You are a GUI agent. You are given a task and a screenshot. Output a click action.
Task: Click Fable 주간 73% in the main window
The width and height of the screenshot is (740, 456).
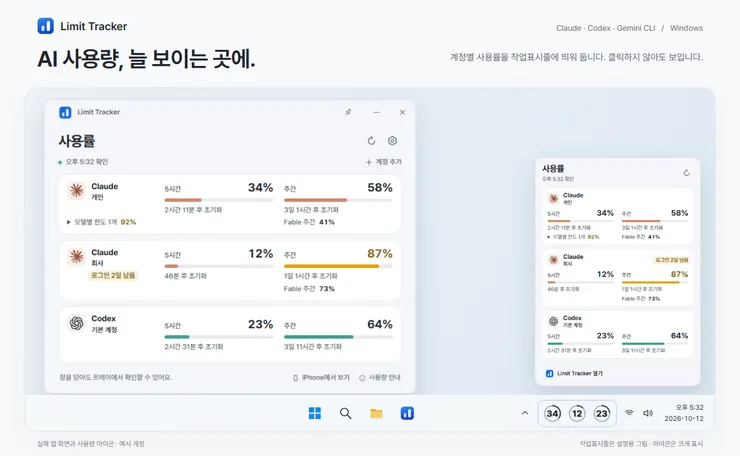309,288
